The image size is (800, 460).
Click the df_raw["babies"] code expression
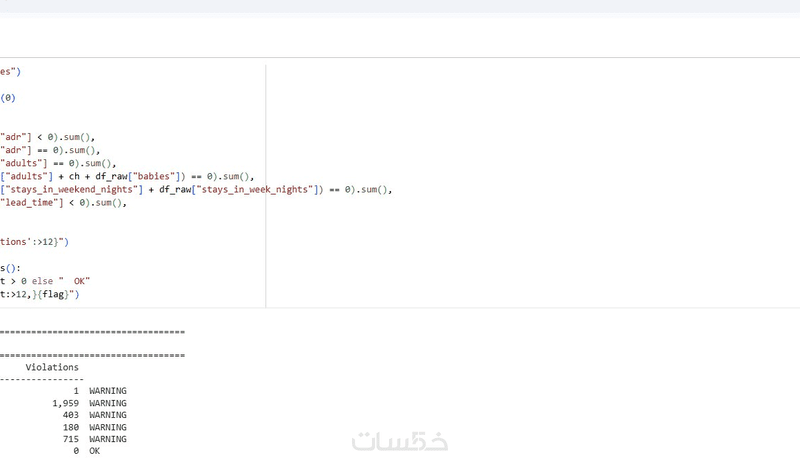click(x=137, y=176)
